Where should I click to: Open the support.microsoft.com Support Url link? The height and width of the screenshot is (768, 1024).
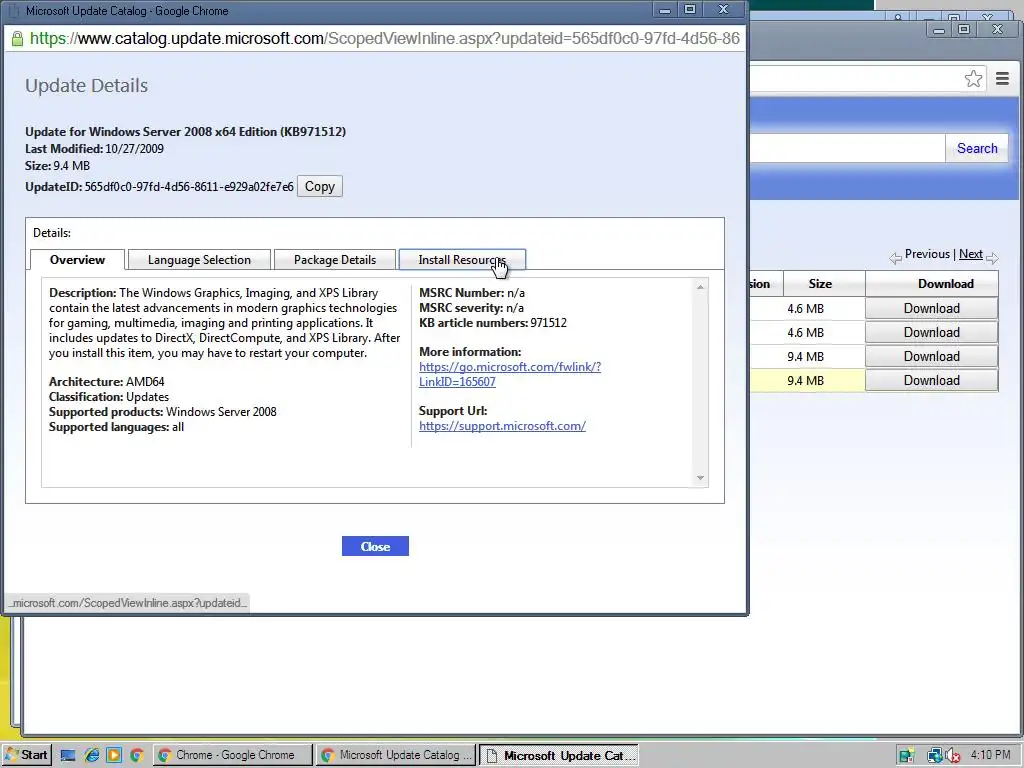click(x=502, y=426)
